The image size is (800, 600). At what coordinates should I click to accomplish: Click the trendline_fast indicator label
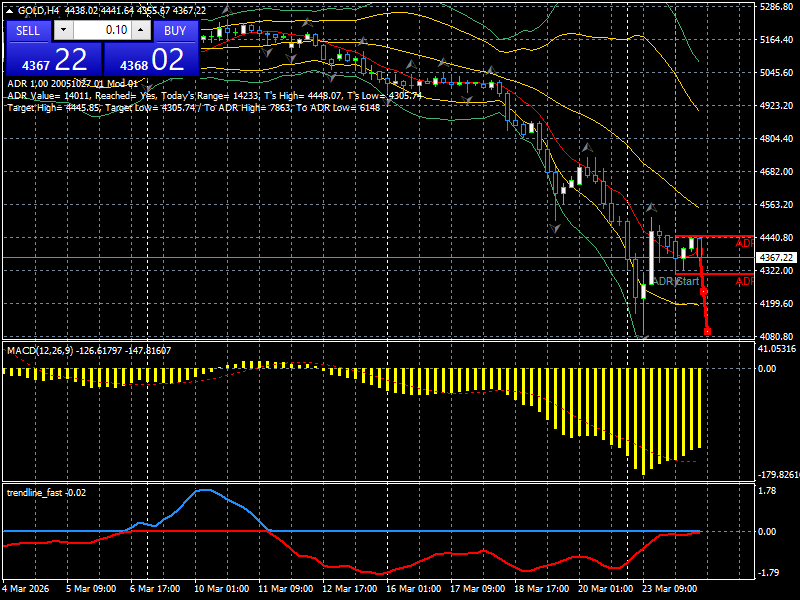[x=46, y=493]
